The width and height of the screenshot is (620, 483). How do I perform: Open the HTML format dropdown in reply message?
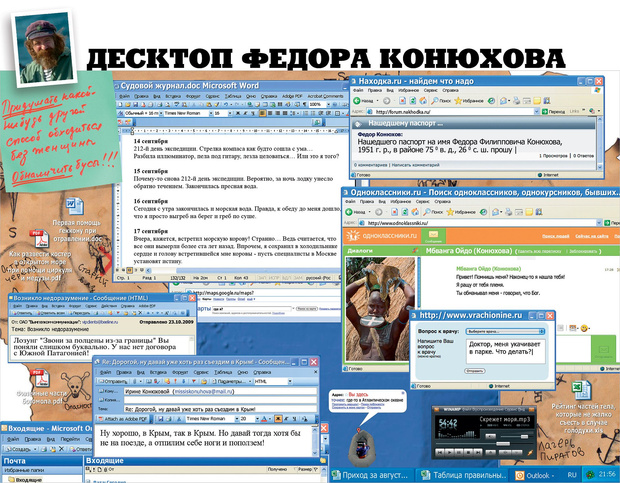290,381
